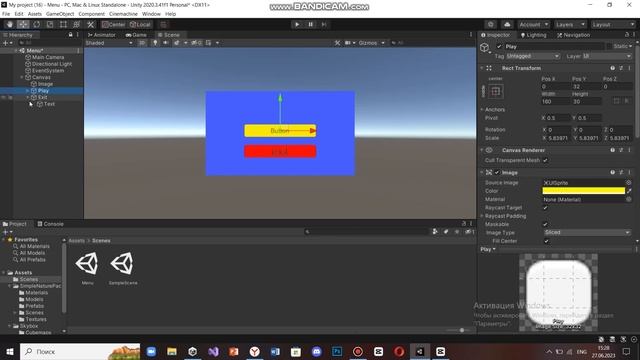This screenshot has height=360, width=640.
Task: Open the yellow Color swatch
Action: [583, 191]
